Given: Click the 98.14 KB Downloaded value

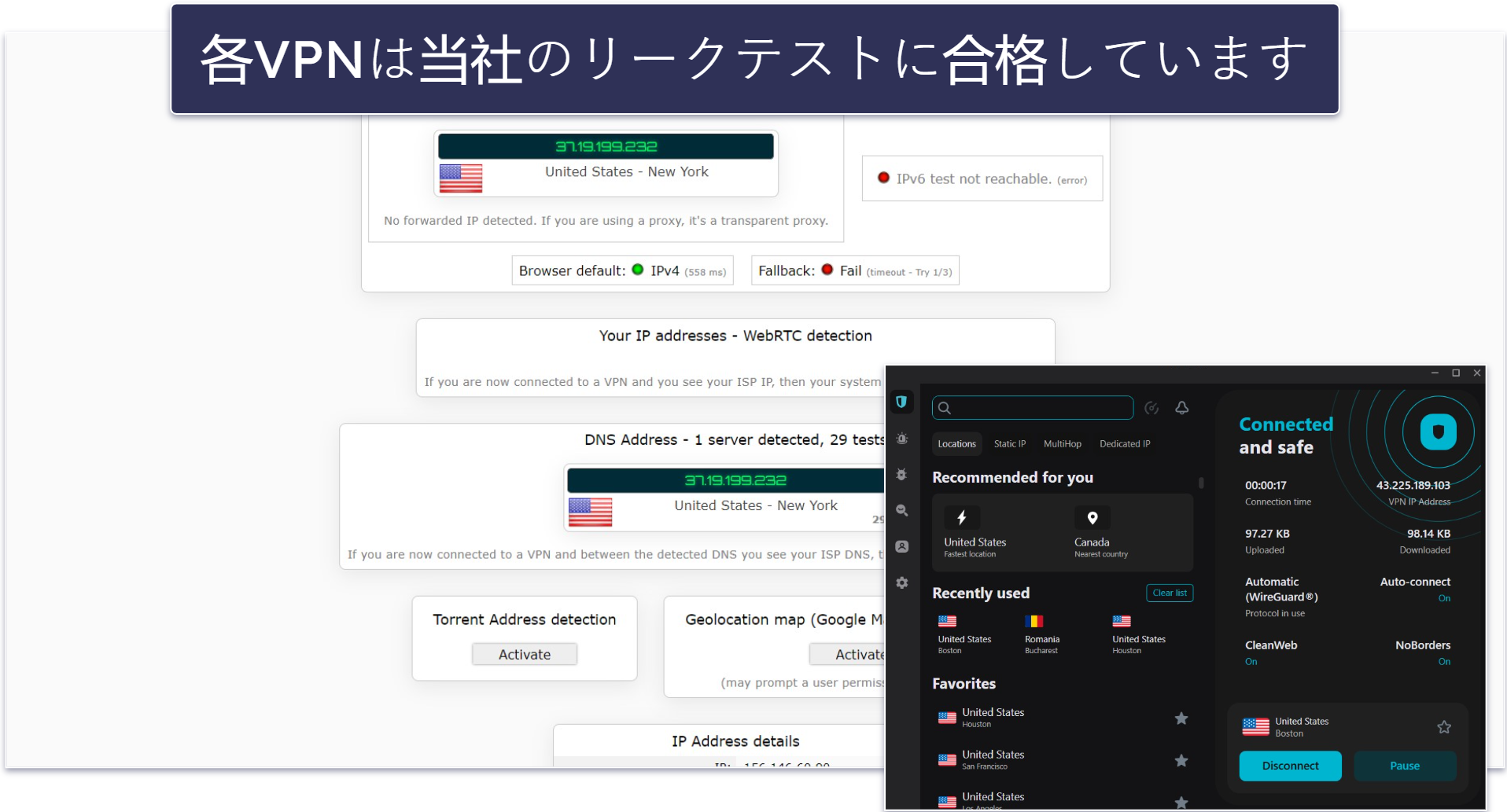Looking at the screenshot, I should coord(1428,533).
